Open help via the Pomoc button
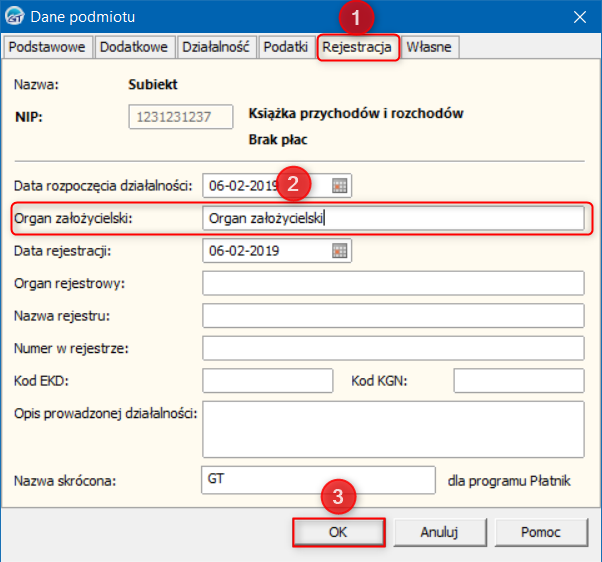Image resolution: width=602 pixels, height=562 pixels. pos(541,532)
